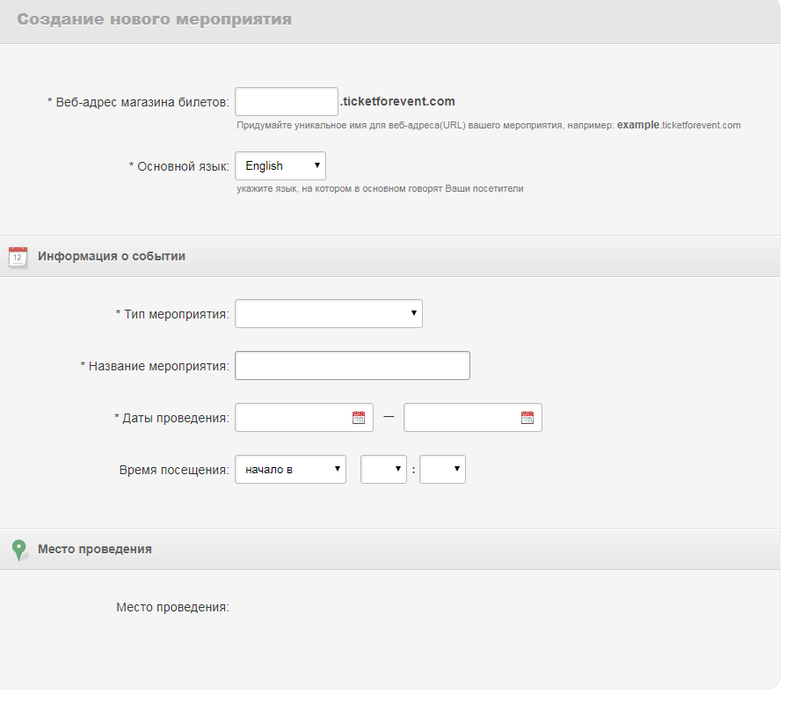
Task: Click the Место проведения section header title
Action: 95,549
